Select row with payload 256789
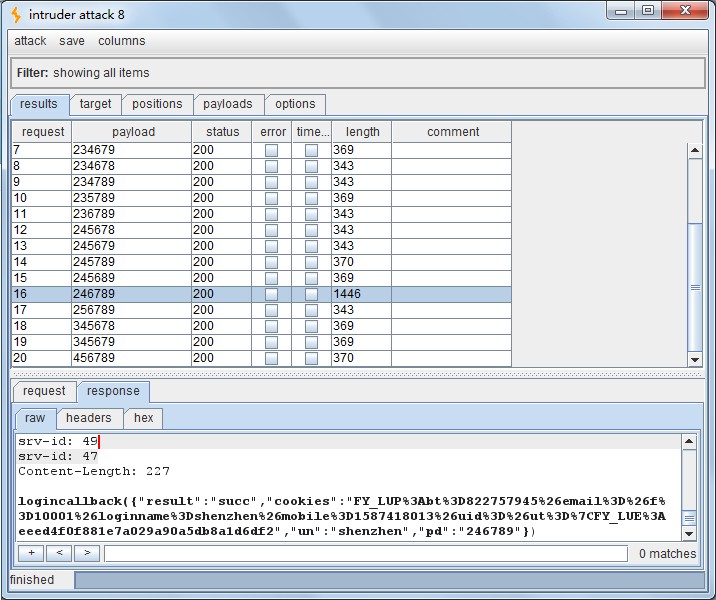The height and width of the screenshot is (600, 716). point(261,310)
